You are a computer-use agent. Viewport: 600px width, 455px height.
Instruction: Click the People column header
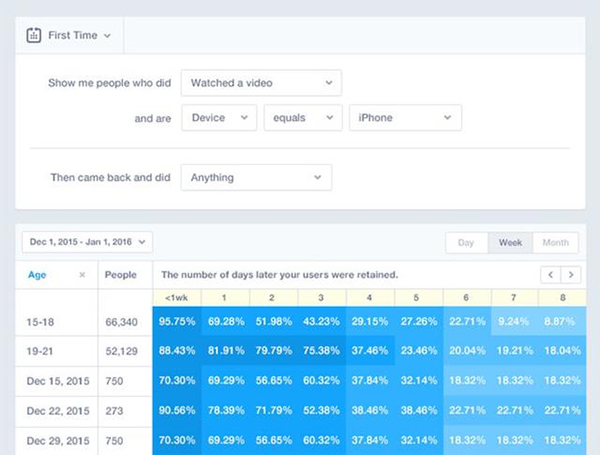[123, 274]
